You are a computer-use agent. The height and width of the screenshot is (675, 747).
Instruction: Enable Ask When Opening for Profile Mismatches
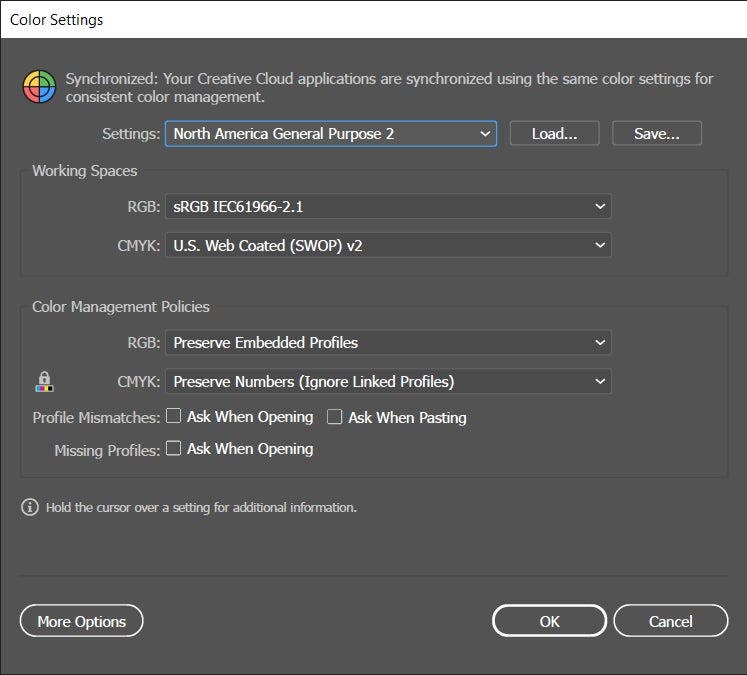click(x=174, y=416)
